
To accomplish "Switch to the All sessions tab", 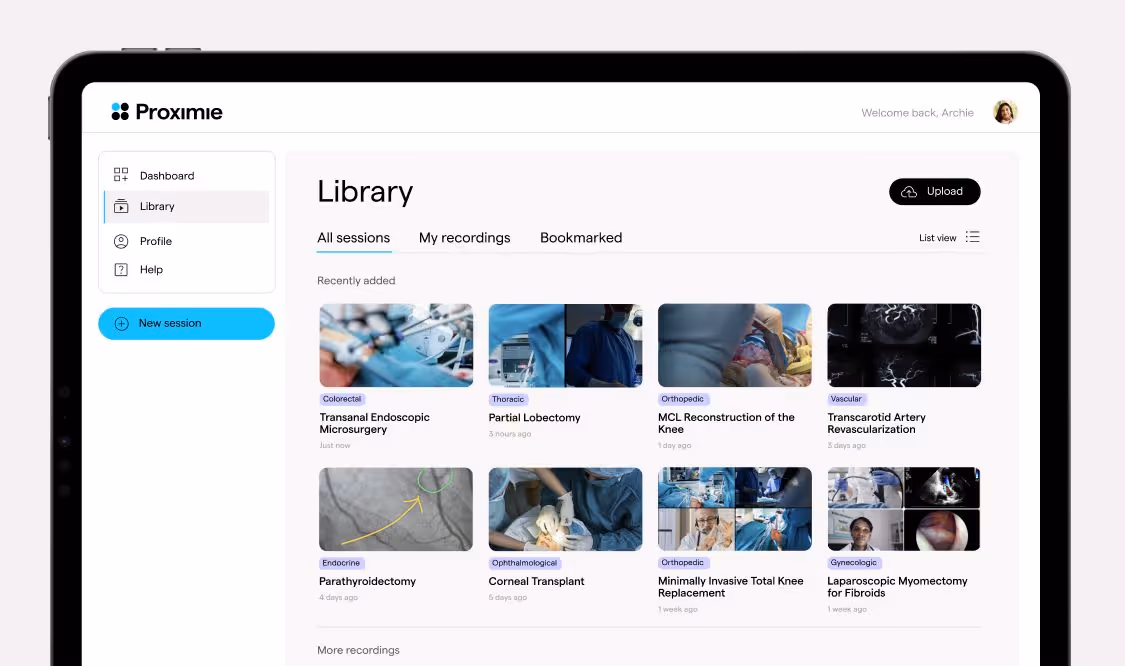I will click(x=354, y=238).
